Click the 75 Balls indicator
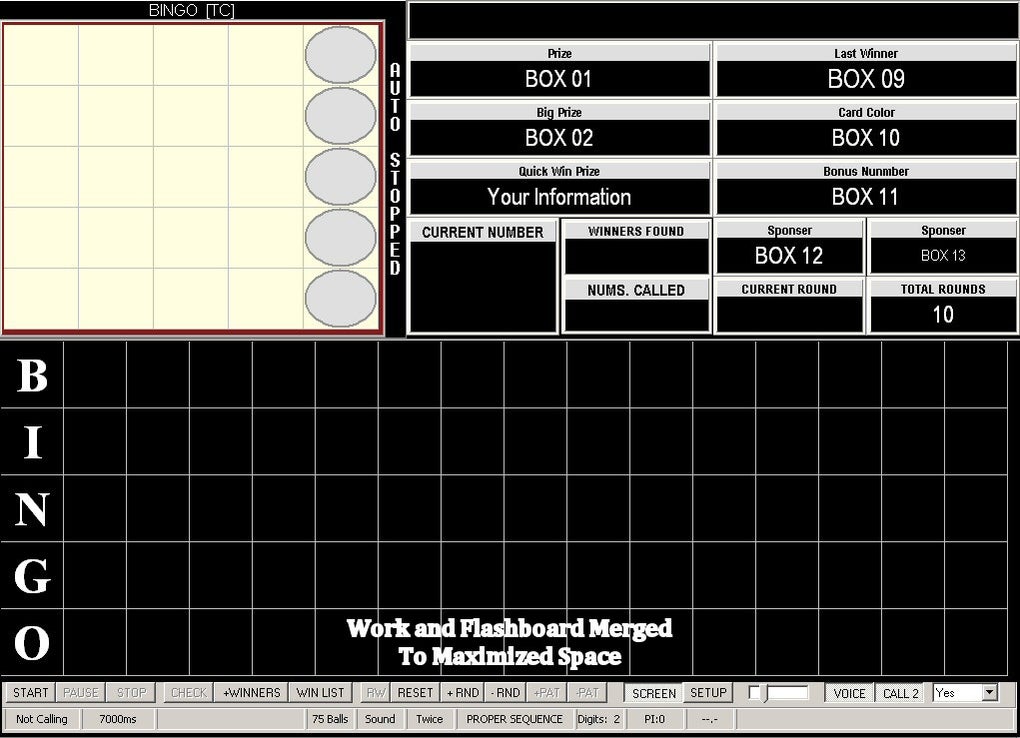The height and width of the screenshot is (738, 1020). 328,718
